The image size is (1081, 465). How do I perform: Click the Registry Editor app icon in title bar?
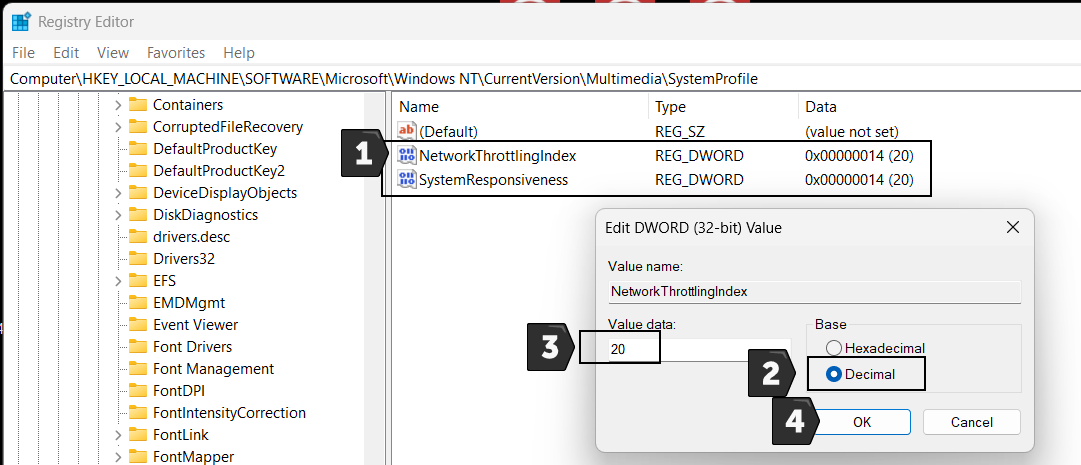pos(21,22)
